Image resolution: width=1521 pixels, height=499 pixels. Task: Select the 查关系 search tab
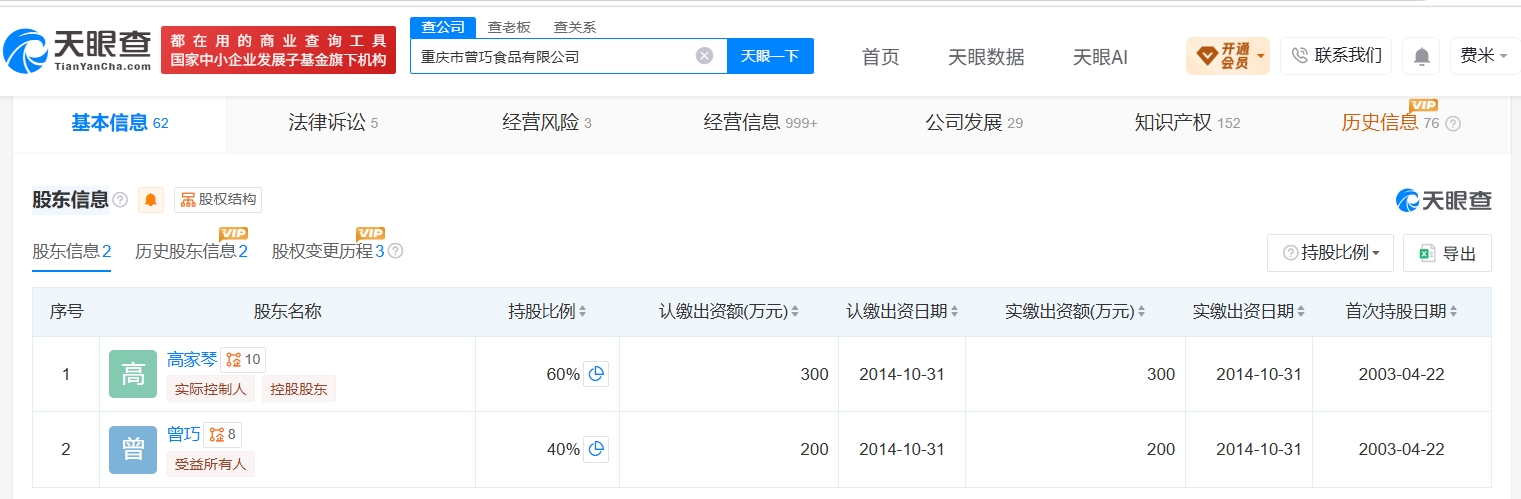coord(575,27)
